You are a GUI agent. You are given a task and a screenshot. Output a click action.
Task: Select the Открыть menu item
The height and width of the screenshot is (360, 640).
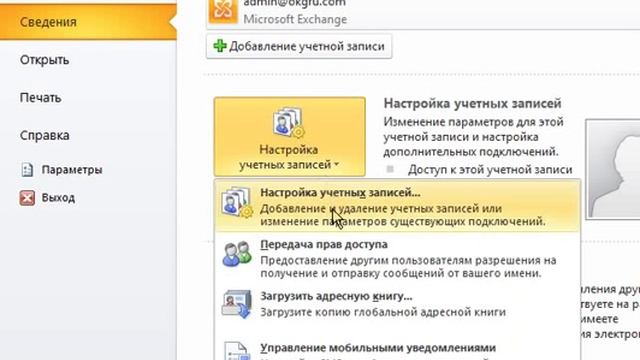[x=44, y=60]
